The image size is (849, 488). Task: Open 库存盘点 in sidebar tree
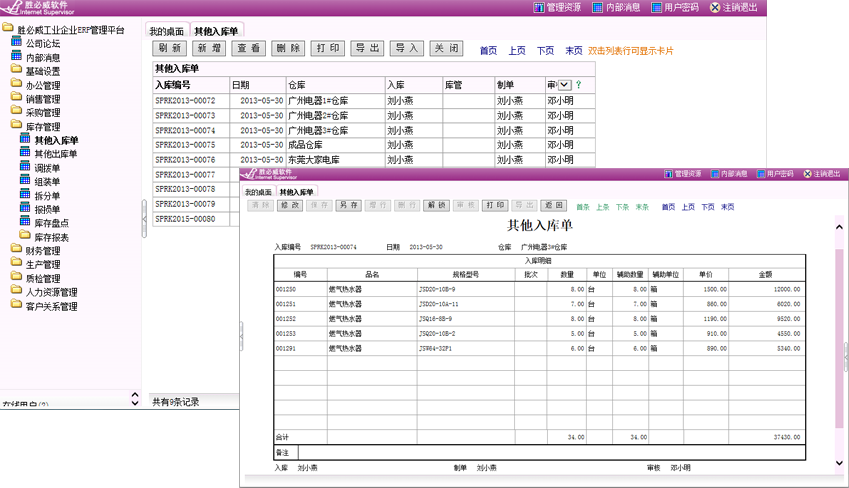point(51,223)
